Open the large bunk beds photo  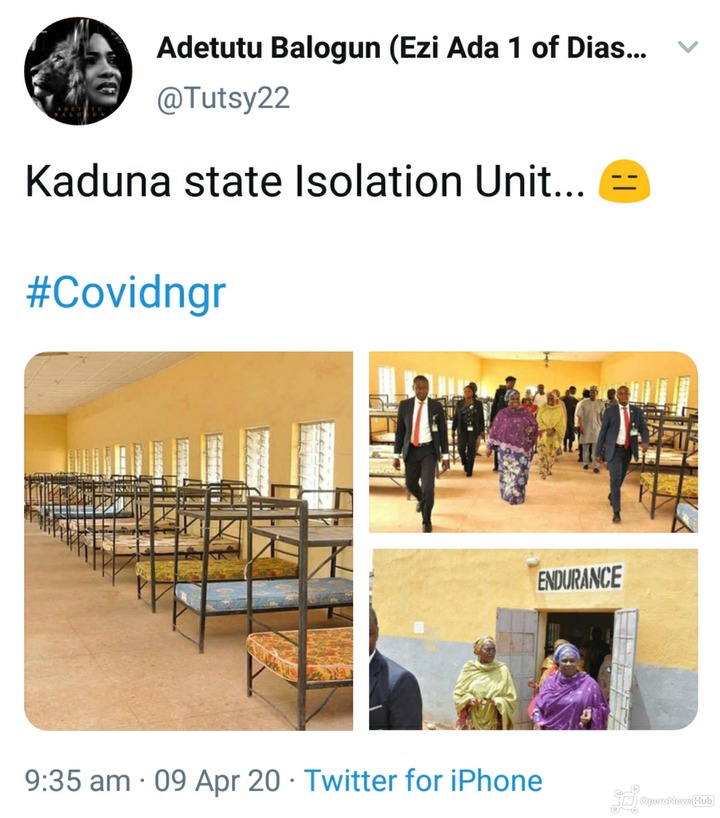tap(189, 541)
